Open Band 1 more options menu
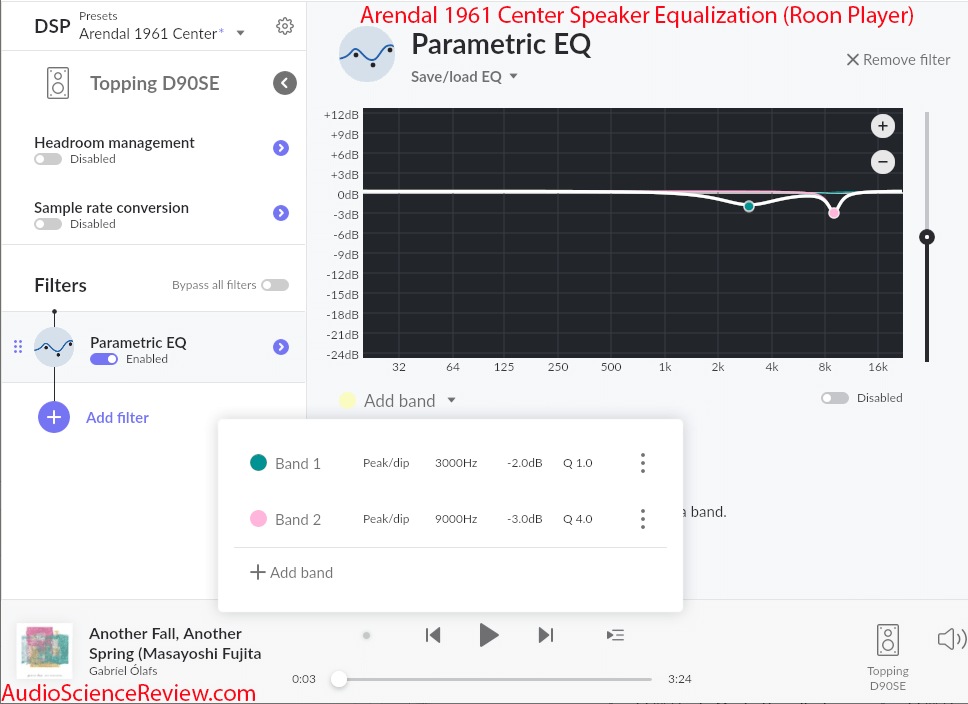Image resolution: width=968 pixels, height=704 pixels. [x=643, y=463]
